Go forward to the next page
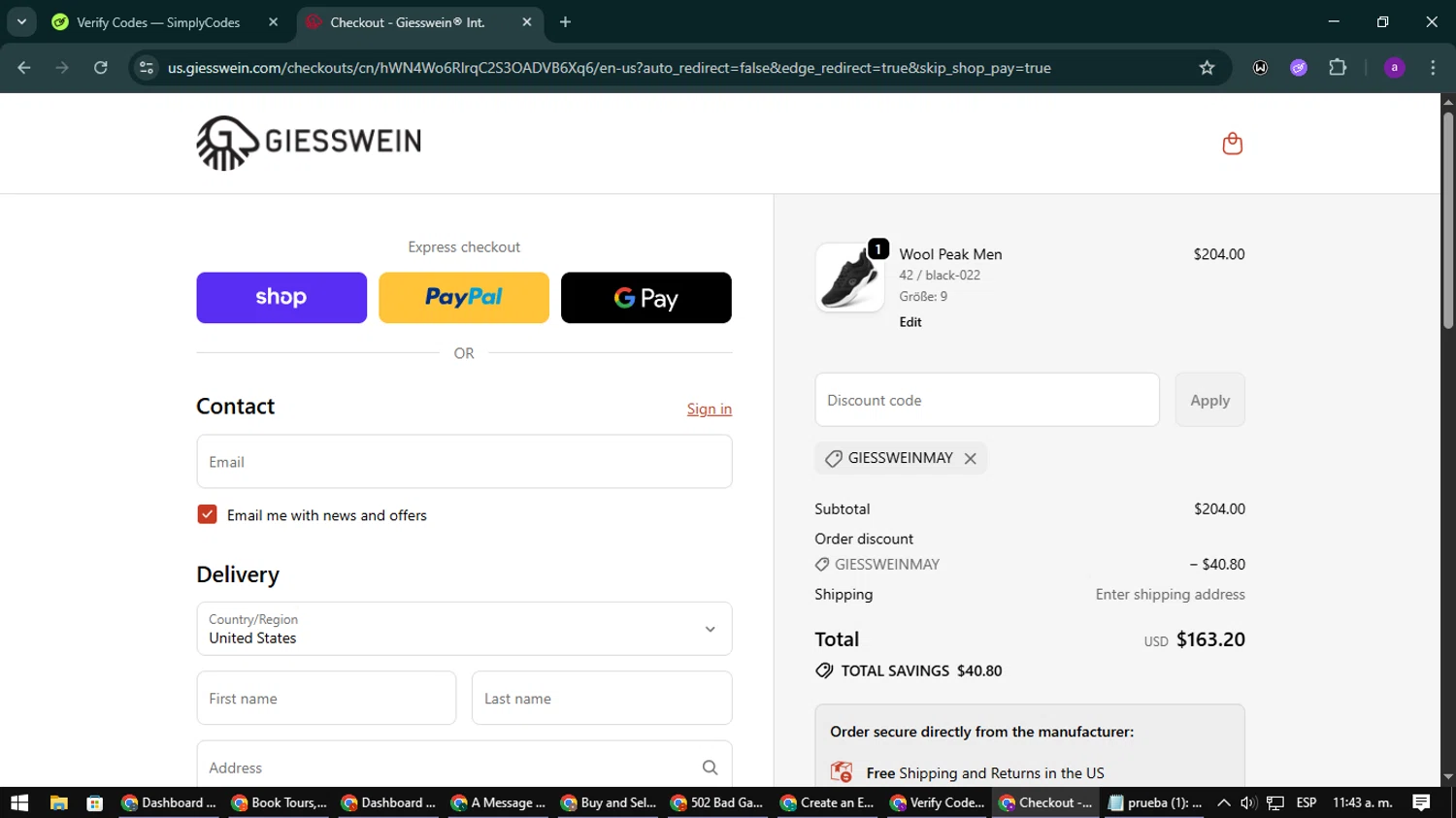This screenshot has height=818, width=1456. coord(62,68)
